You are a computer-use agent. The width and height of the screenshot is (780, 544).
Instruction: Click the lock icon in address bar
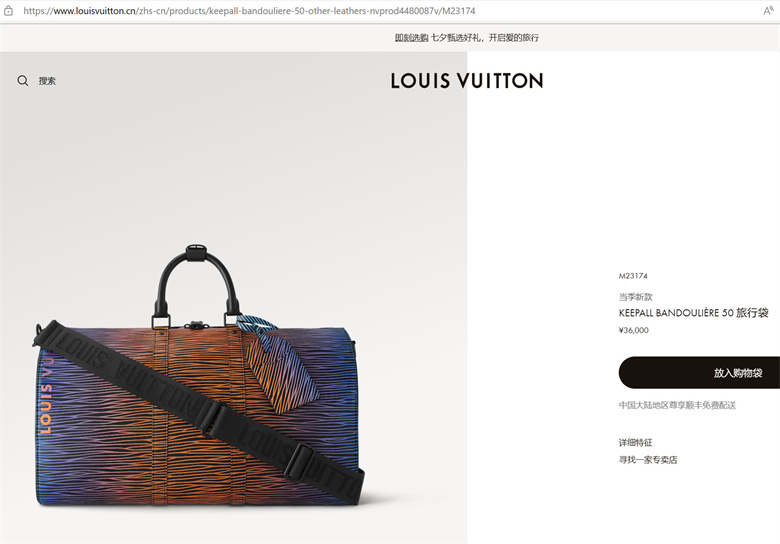pos(8,10)
